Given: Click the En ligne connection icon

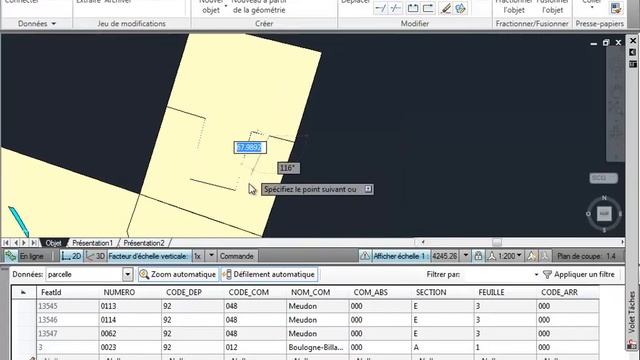Looking at the screenshot, I should pyautogui.click(x=11, y=256).
